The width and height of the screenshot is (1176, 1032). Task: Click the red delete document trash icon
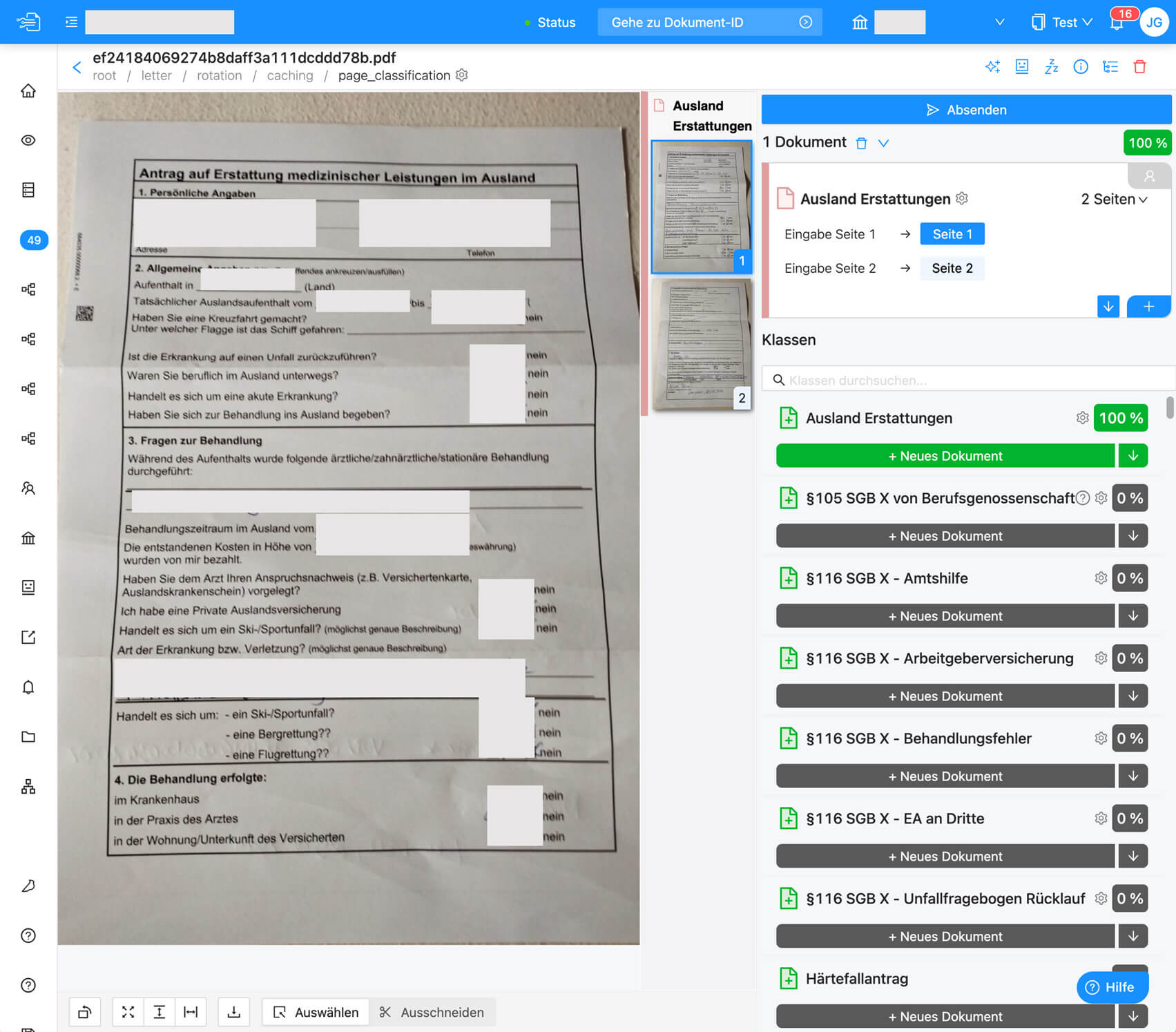click(x=1139, y=66)
